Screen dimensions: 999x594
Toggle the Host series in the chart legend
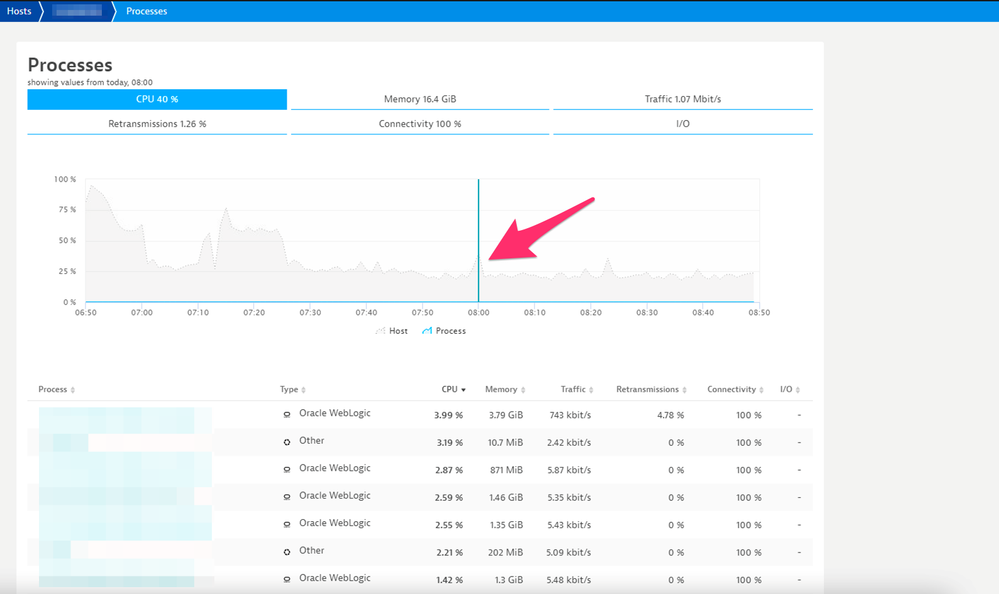[391, 331]
